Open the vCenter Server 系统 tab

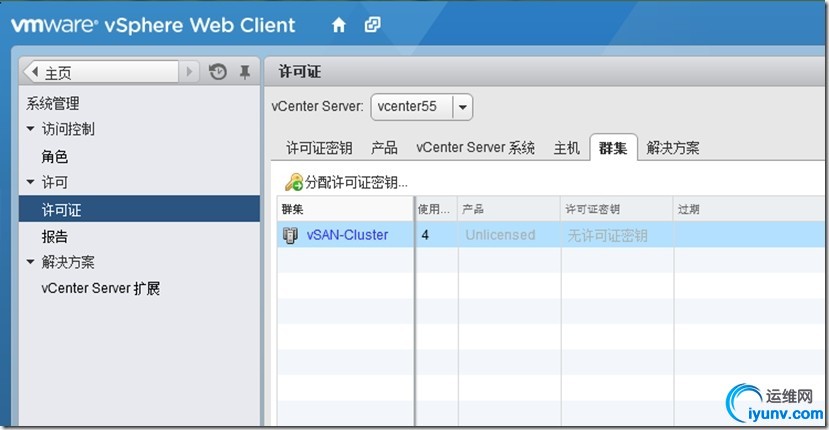click(x=475, y=148)
